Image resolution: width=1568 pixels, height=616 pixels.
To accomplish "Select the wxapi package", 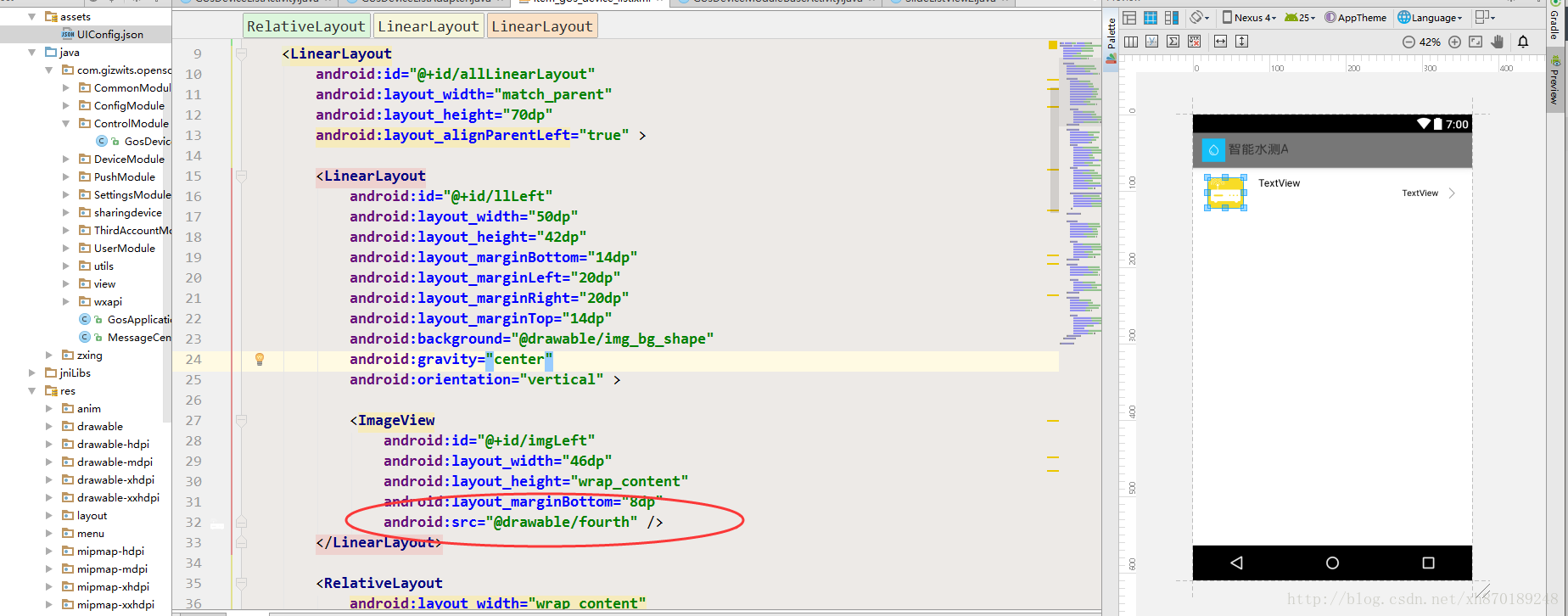I will pos(100,302).
